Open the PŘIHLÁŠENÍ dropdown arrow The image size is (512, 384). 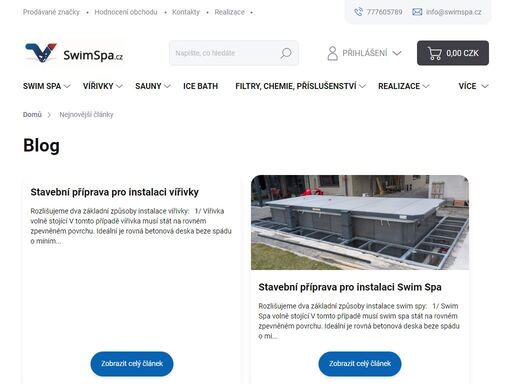pyautogui.click(x=397, y=53)
